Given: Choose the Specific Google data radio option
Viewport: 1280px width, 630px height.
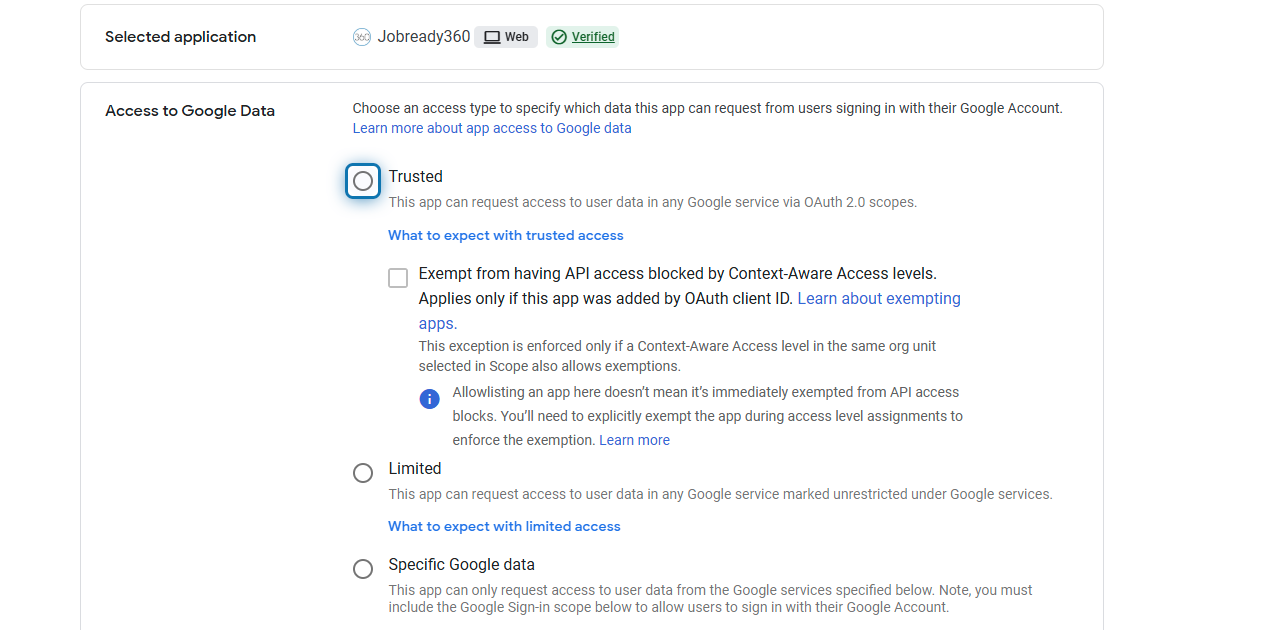Looking at the screenshot, I should pos(363,569).
